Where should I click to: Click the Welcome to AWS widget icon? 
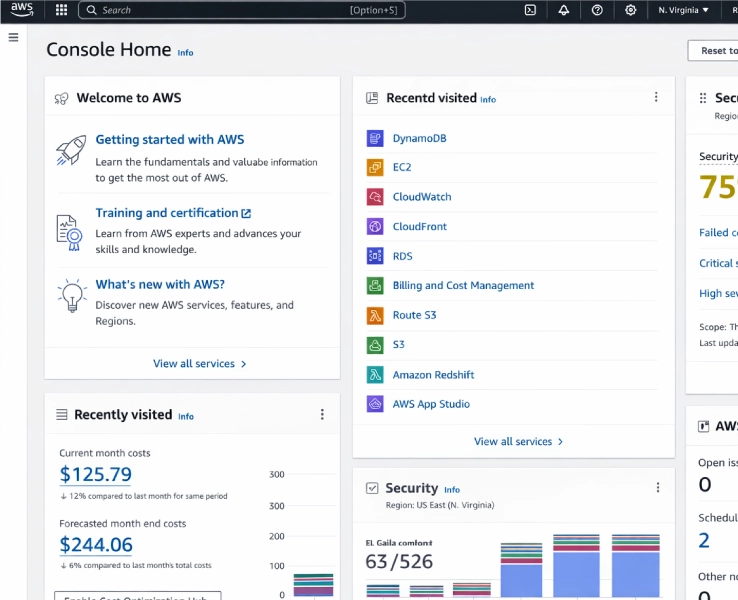(x=61, y=98)
